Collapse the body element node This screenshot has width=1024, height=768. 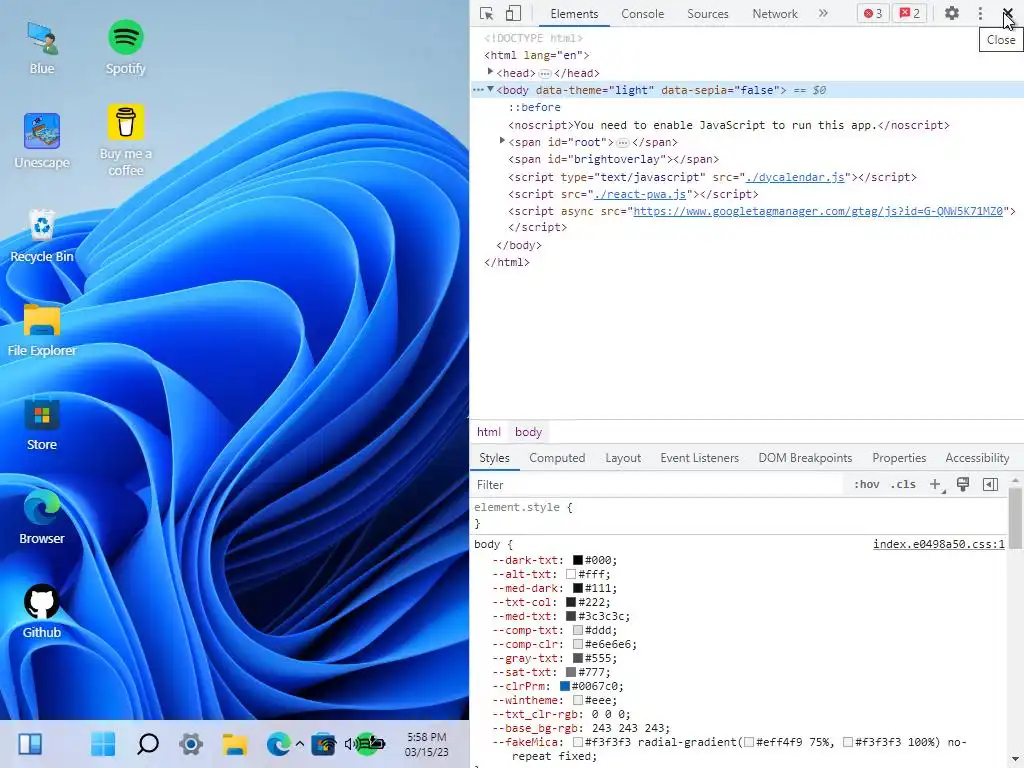tap(490, 89)
